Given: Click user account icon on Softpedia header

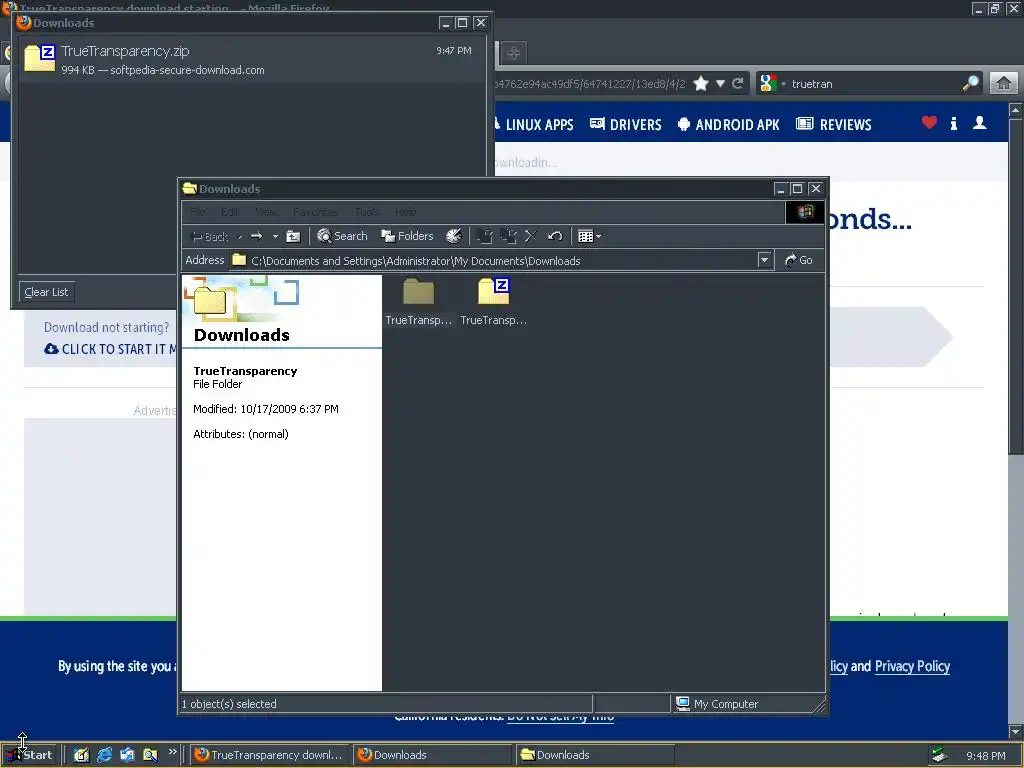Looking at the screenshot, I should [980, 123].
